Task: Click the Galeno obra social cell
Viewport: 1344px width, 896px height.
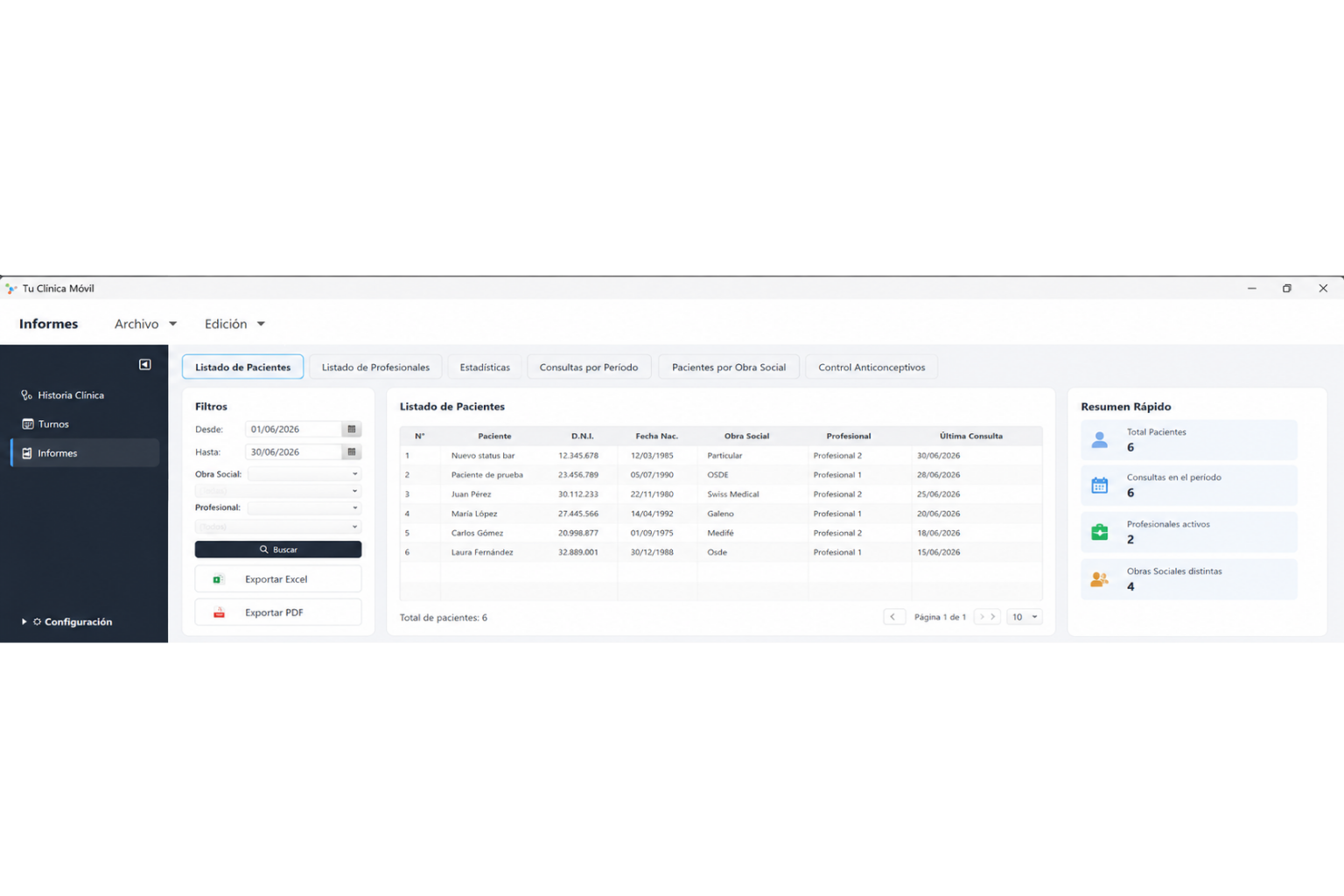Action: click(721, 514)
